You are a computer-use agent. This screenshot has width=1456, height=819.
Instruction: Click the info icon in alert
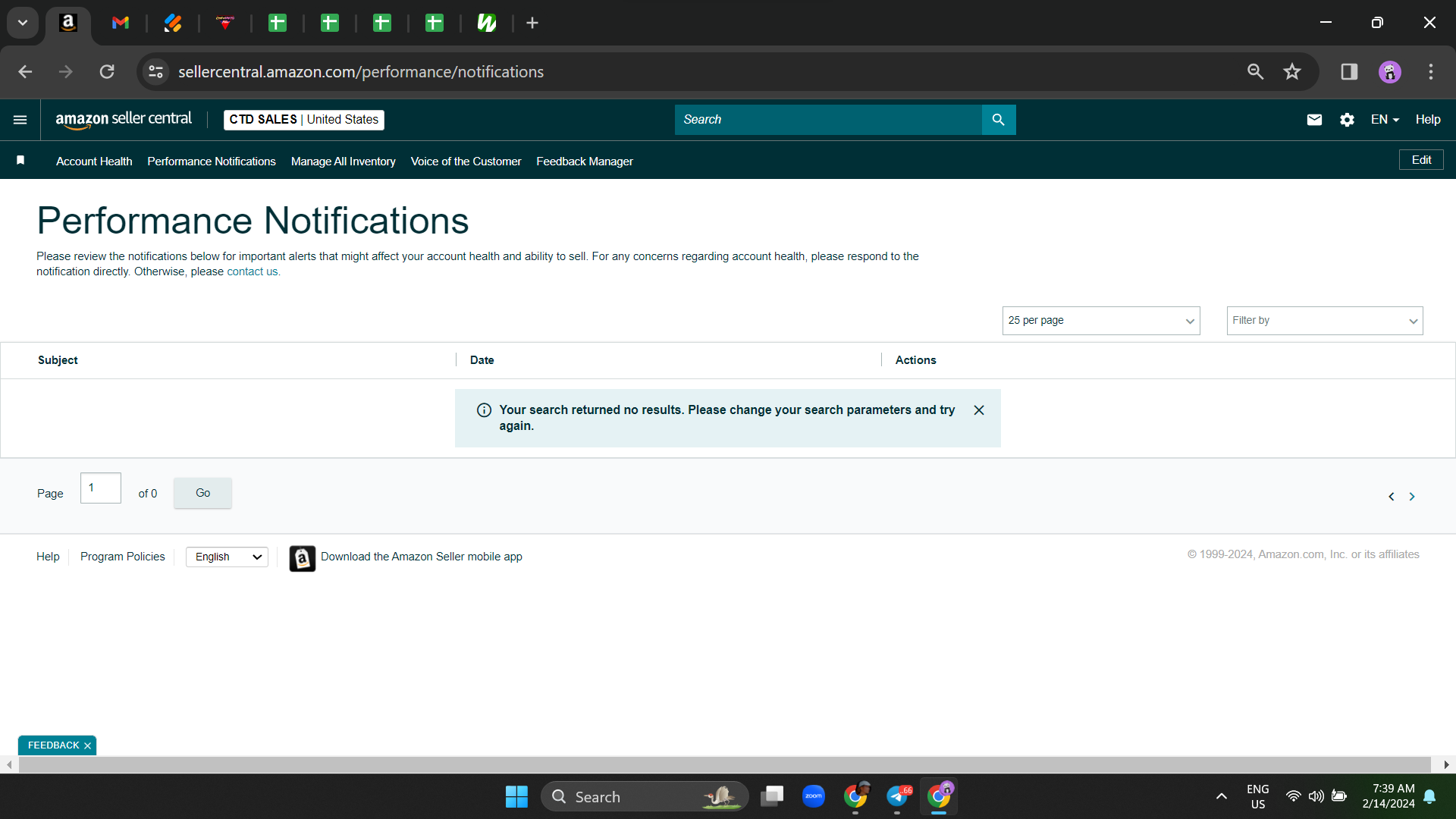point(484,410)
